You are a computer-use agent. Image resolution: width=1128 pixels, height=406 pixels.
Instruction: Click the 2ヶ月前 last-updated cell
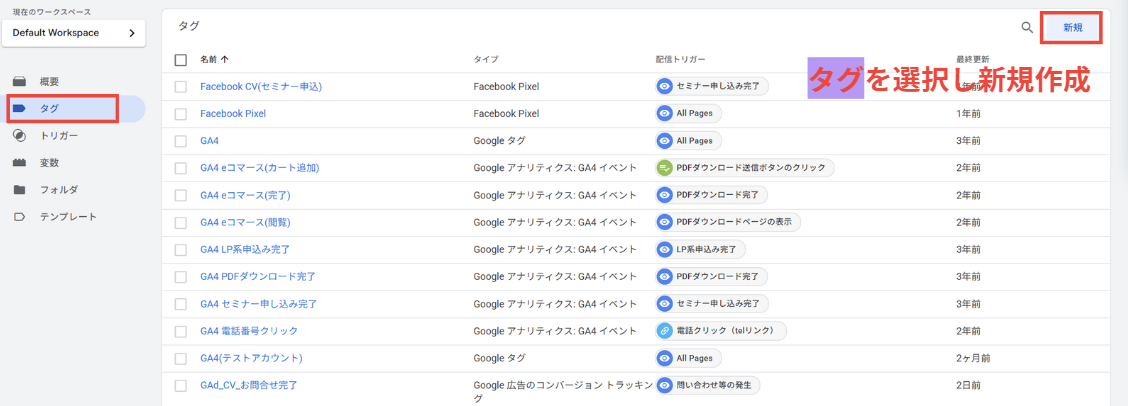(x=973, y=358)
